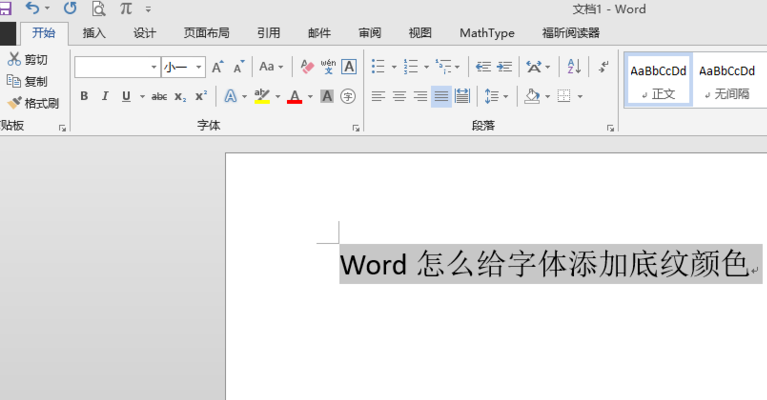Expand the font size 小一 dropdown

(x=199, y=67)
